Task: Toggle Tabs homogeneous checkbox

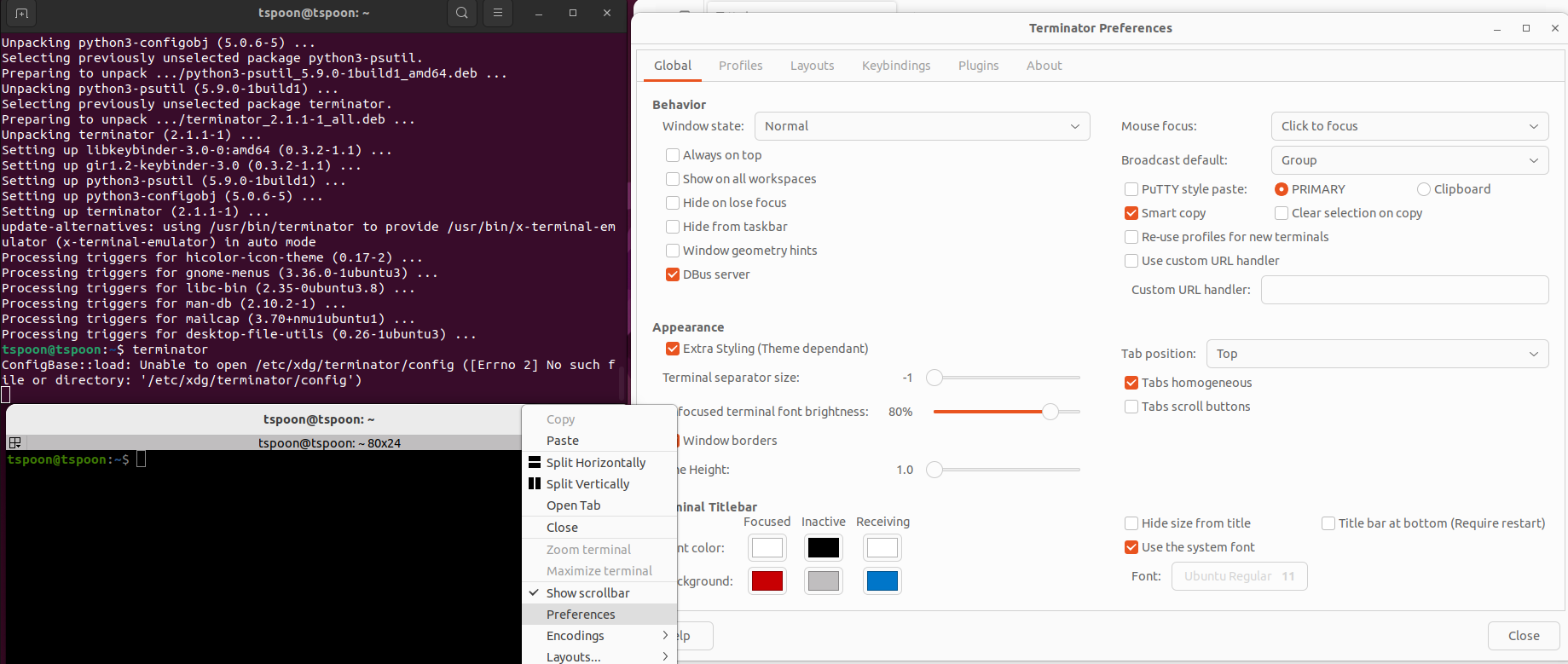Action: tap(1131, 383)
